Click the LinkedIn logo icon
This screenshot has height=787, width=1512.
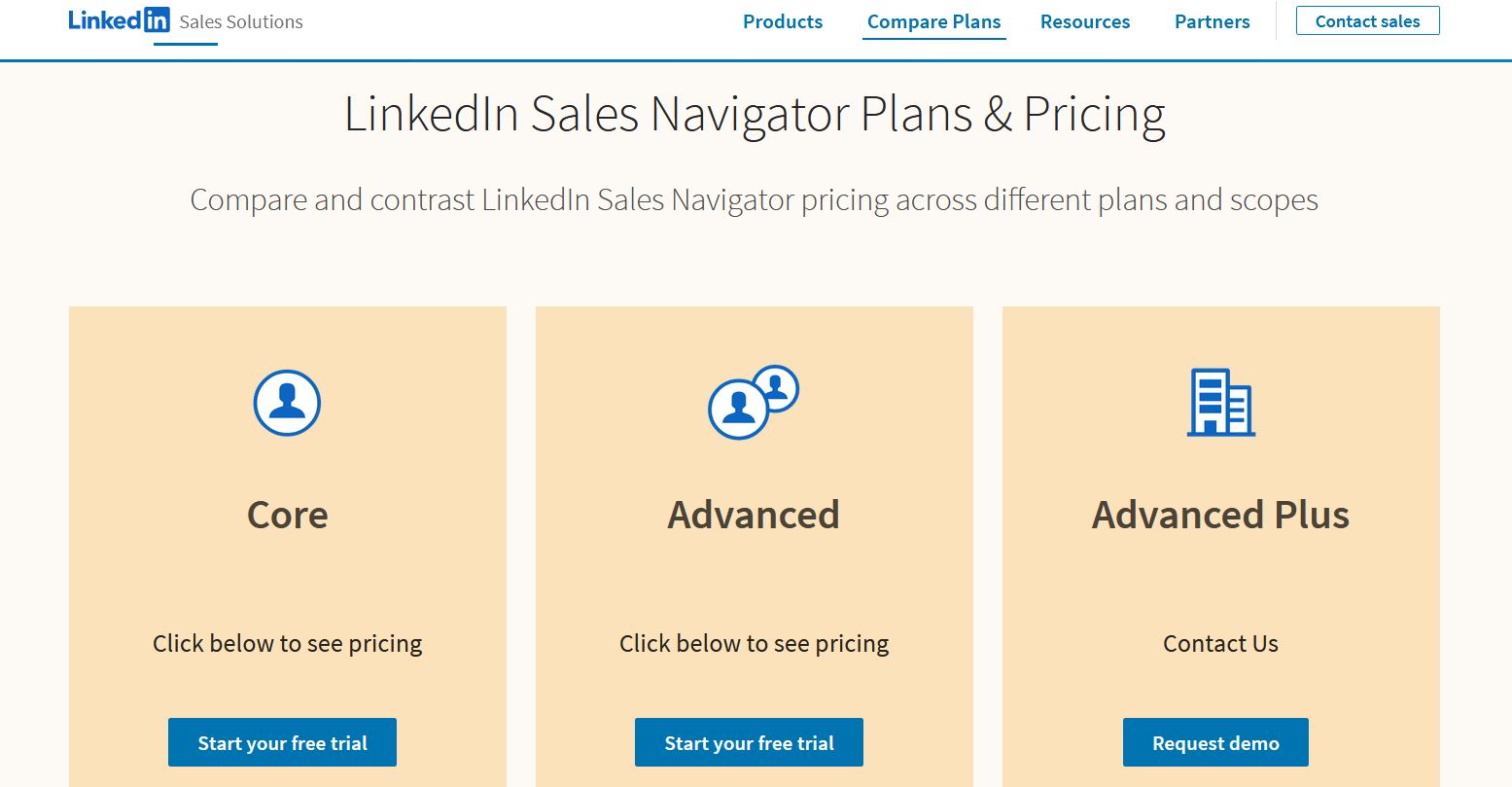point(119,20)
